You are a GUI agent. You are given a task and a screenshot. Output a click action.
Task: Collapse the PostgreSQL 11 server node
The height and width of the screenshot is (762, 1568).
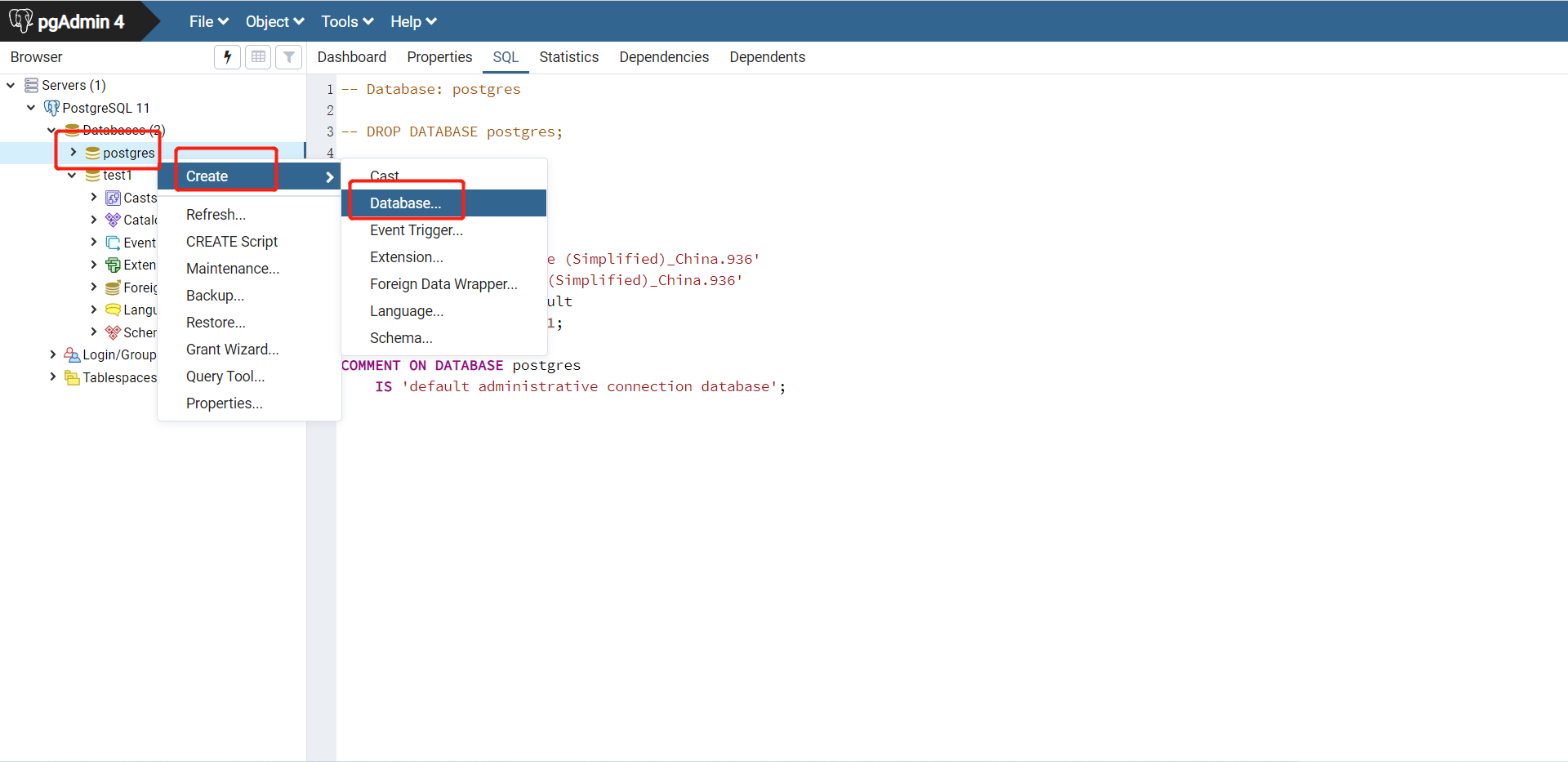click(x=31, y=108)
